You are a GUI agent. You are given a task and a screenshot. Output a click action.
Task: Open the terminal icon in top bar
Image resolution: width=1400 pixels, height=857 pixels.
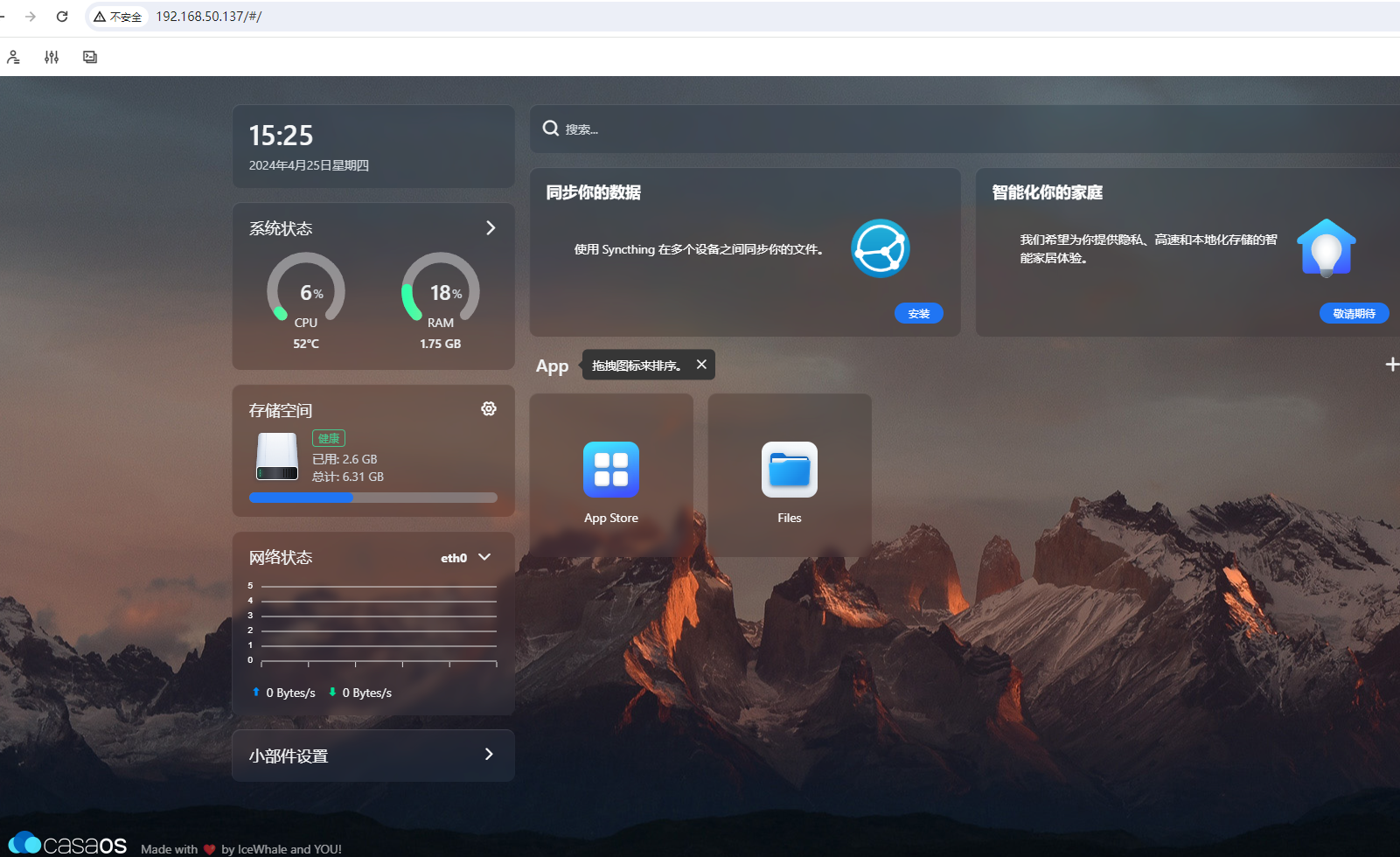(90, 57)
